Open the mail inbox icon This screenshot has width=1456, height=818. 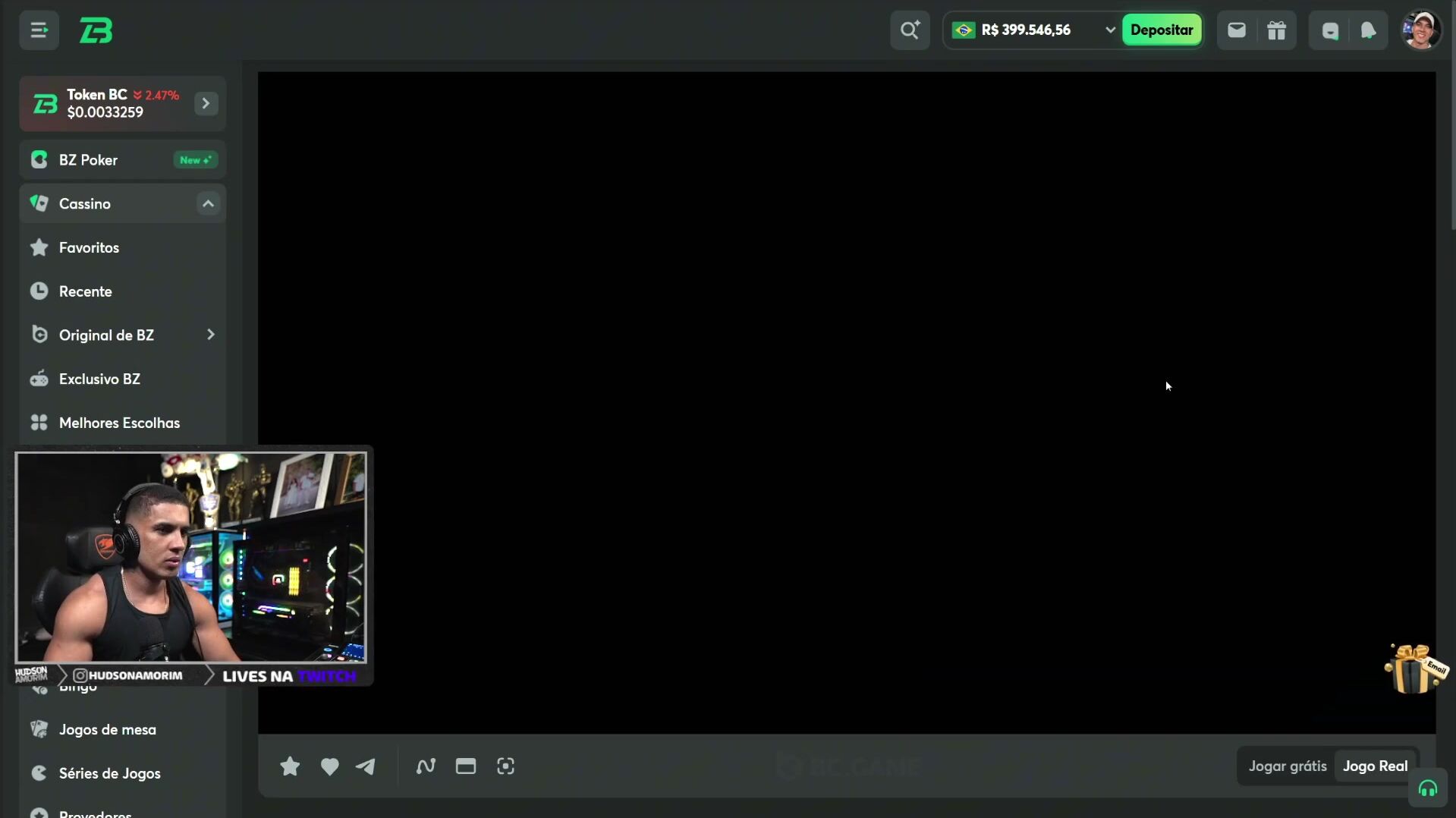(1237, 30)
